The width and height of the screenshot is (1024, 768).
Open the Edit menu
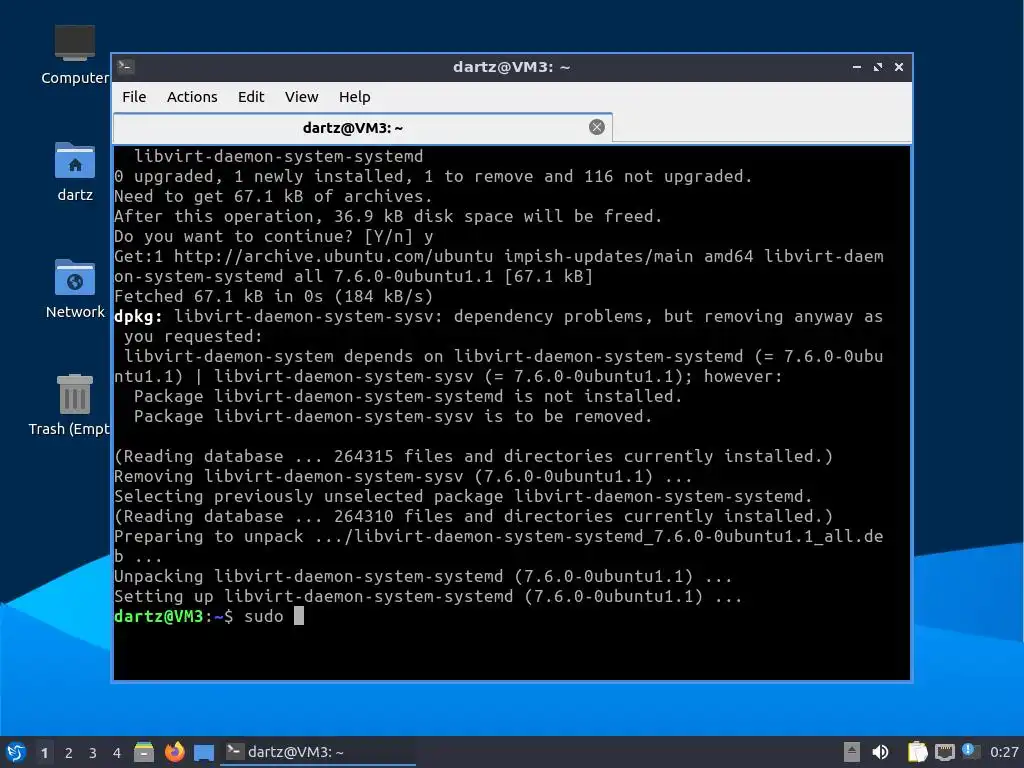[x=251, y=97]
